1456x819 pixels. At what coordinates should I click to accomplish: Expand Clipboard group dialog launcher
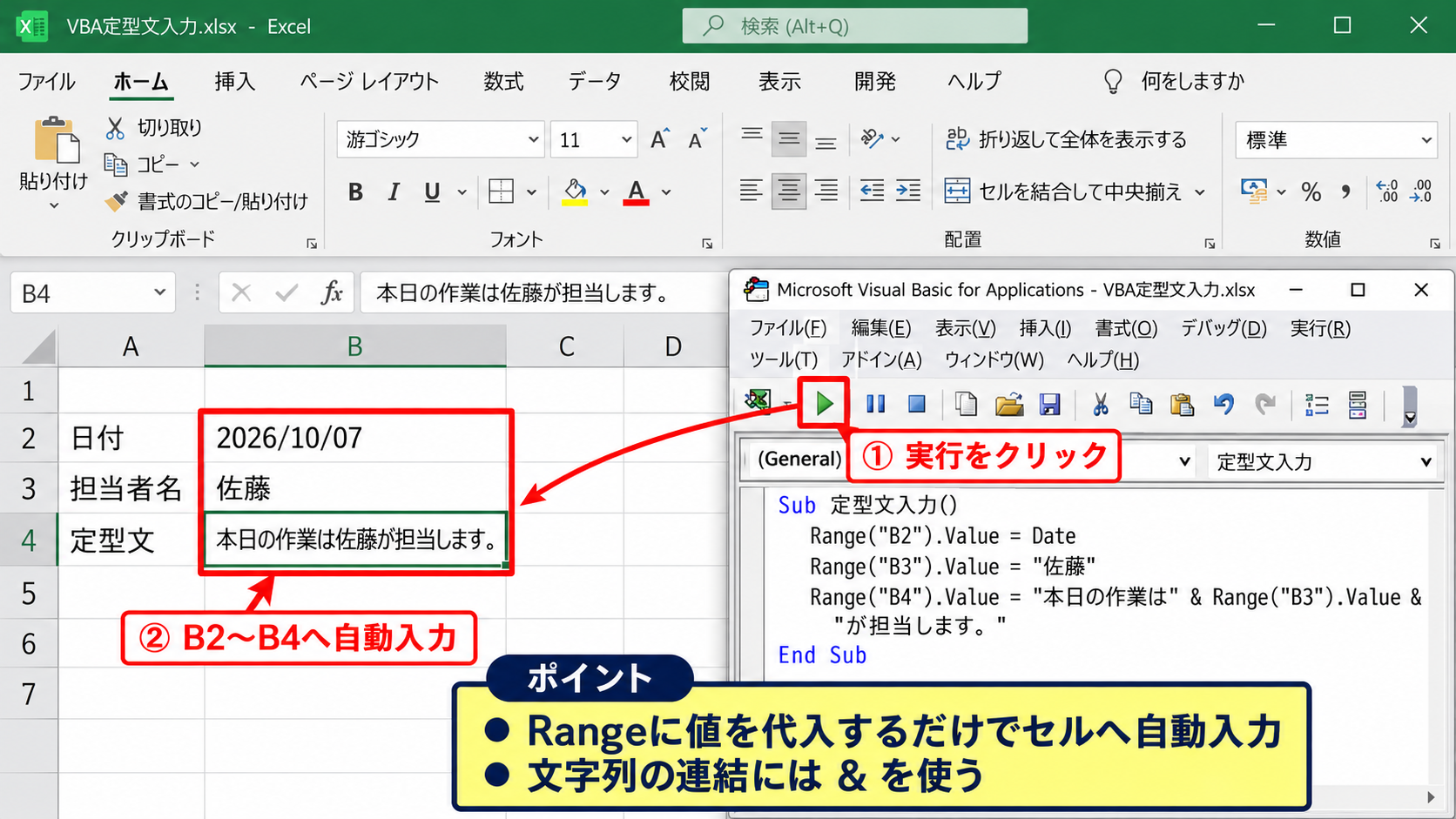[x=312, y=245]
